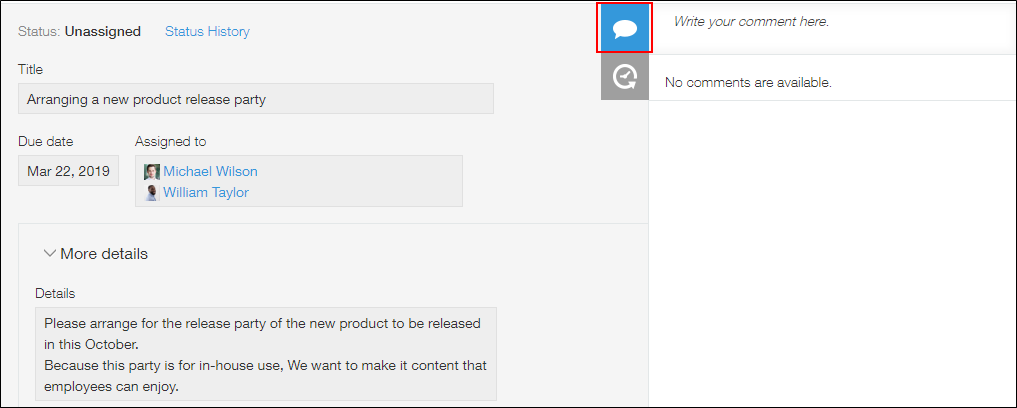Viewport: 1017px width, 408px height.
Task: Open the comments speech bubble icon
Action: pos(625,29)
